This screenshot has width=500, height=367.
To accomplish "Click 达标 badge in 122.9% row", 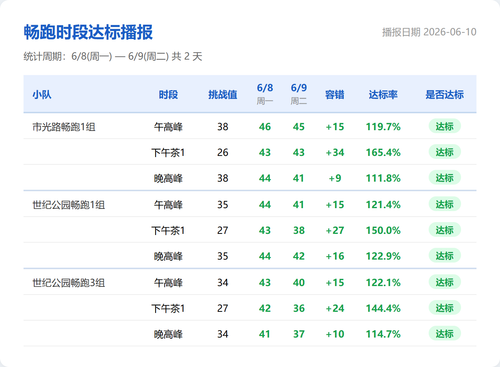I will [x=444, y=256].
